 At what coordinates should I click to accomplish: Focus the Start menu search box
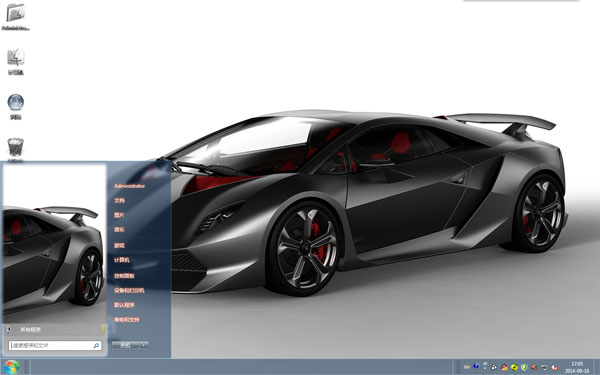55,346
